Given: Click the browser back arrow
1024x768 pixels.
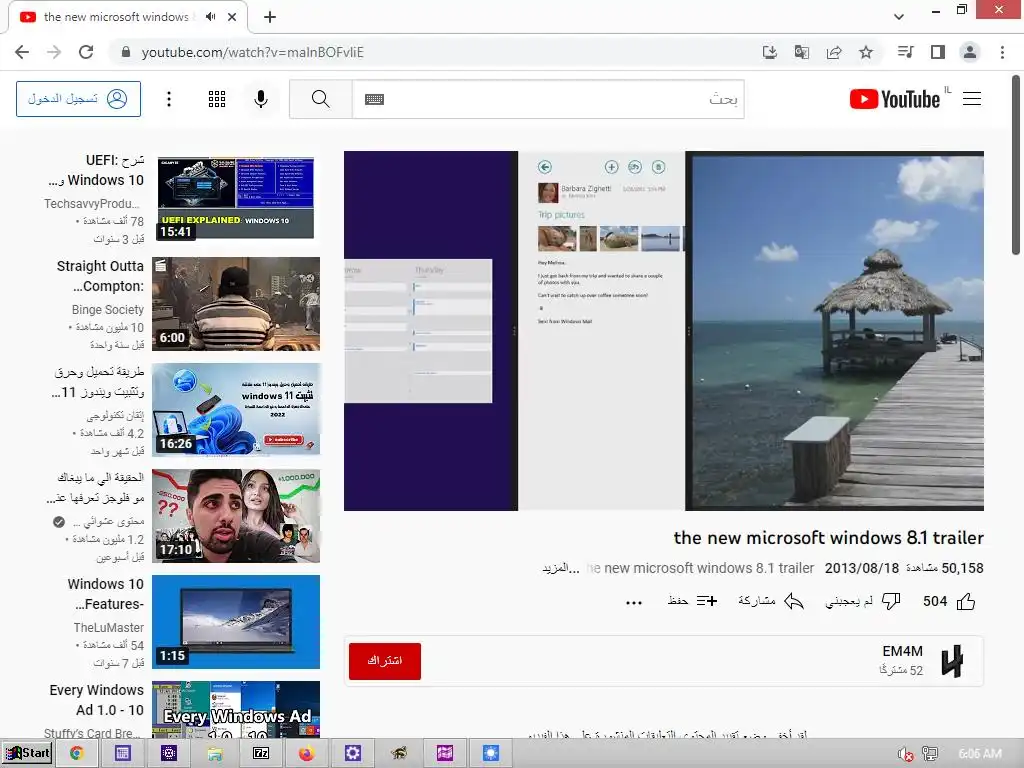Looking at the screenshot, I should tap(22, 52).
